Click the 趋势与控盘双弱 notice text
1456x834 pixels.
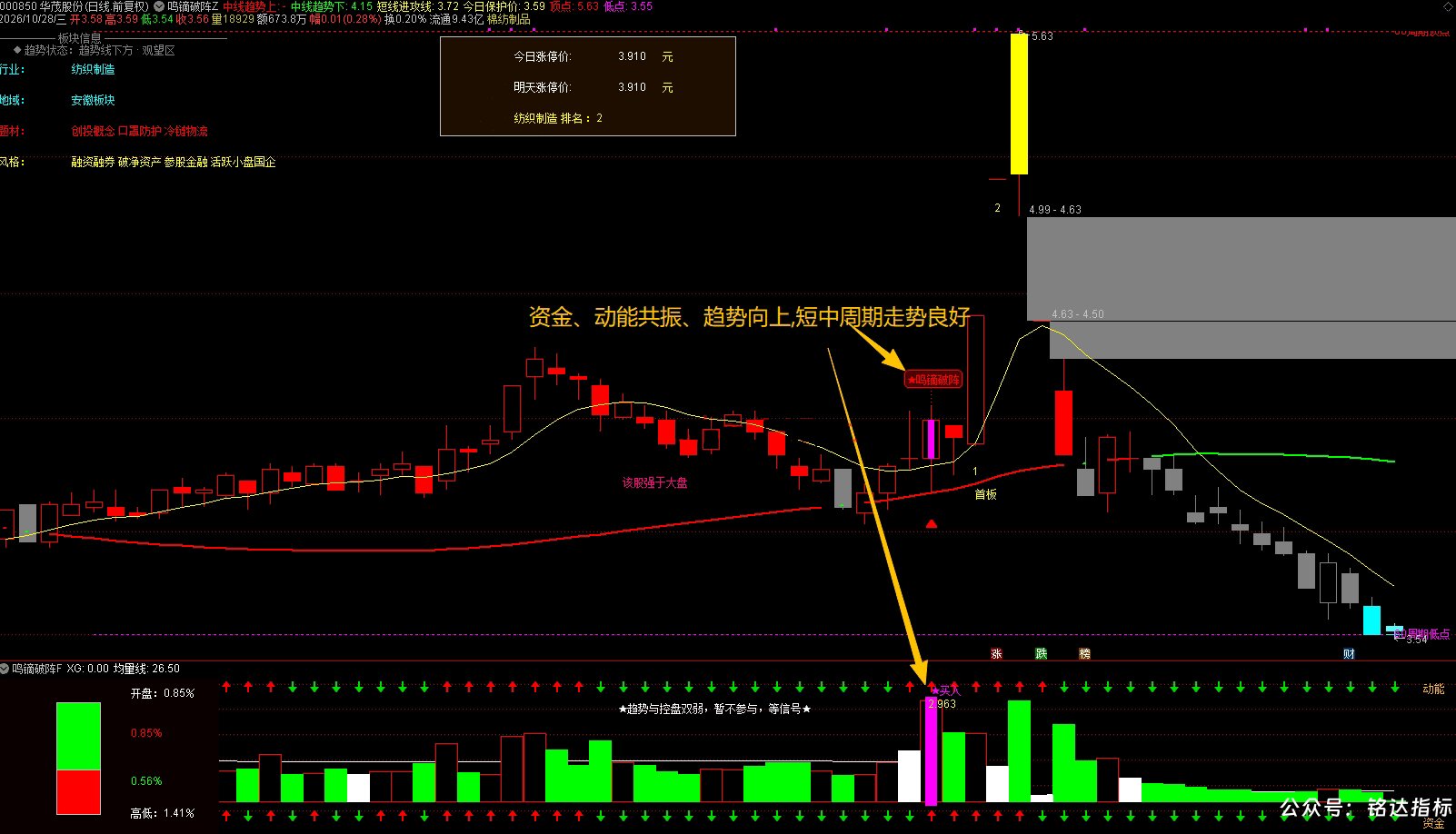[x=714, y=709]
